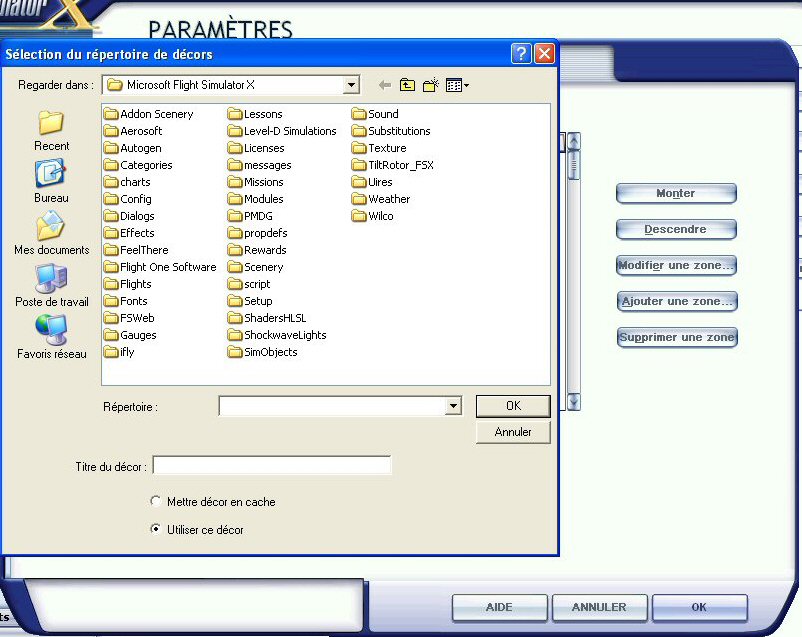Viewport: 802px width, 637px height.
Task: Select the Lessons folder
Action: tap(255, 114)
